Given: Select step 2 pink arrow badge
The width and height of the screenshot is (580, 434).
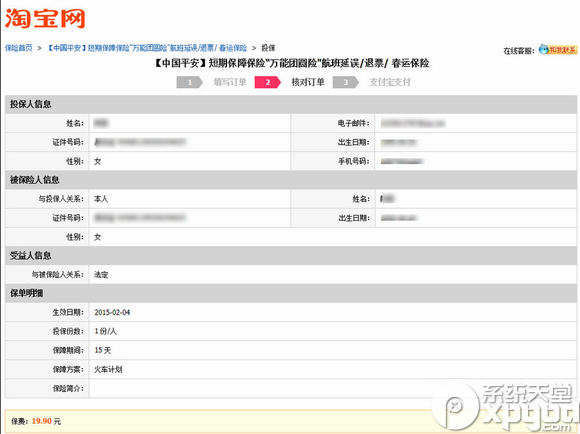Looking at the screenshot, I should [x=268, y=82].
